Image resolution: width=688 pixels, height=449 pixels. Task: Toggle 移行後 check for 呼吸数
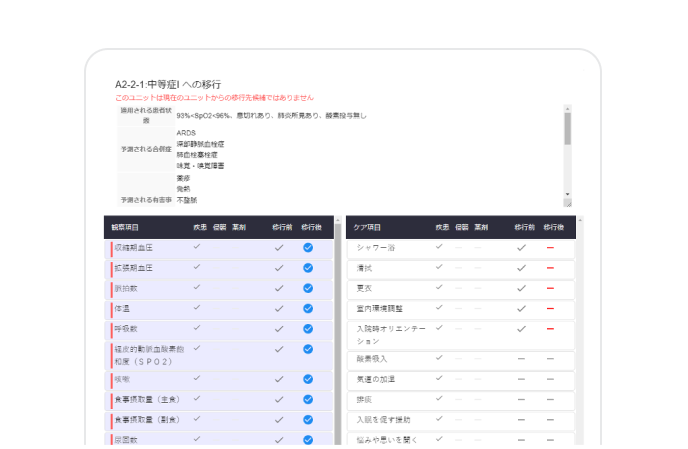pos(308,329)
